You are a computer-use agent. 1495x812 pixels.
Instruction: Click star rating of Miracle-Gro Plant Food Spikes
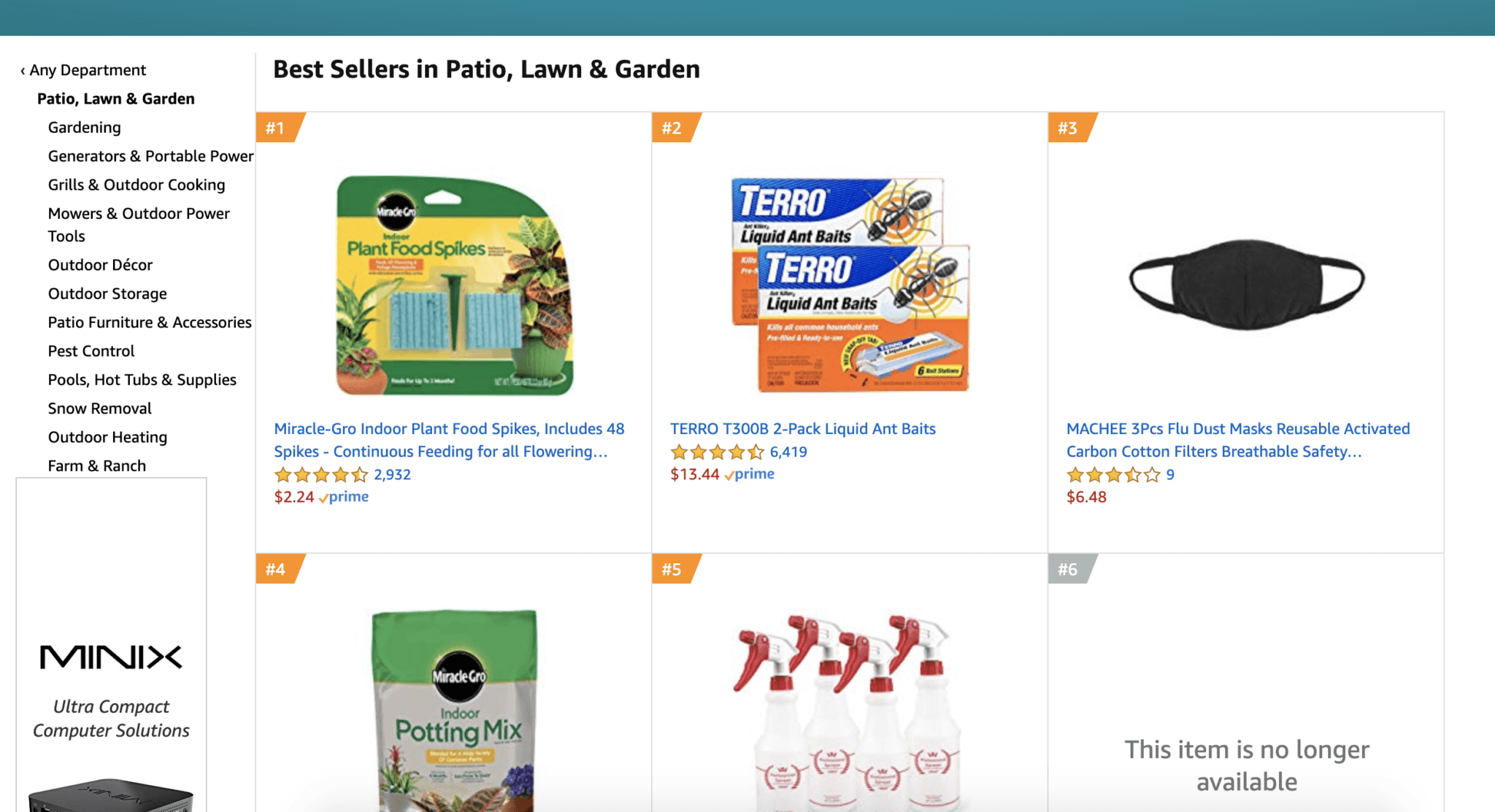pos(321,475)
